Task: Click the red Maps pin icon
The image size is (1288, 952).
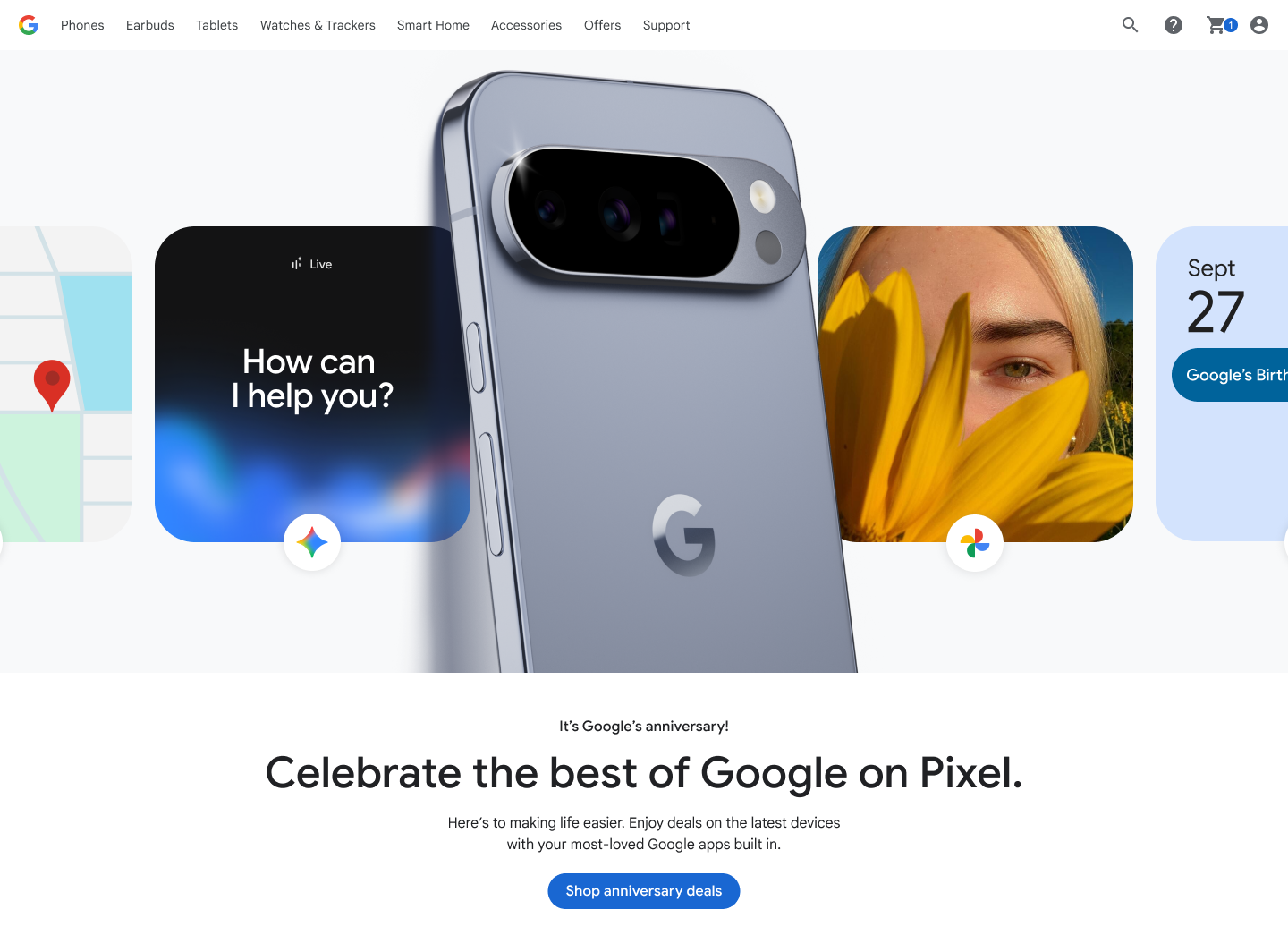Action: (52, 385)
